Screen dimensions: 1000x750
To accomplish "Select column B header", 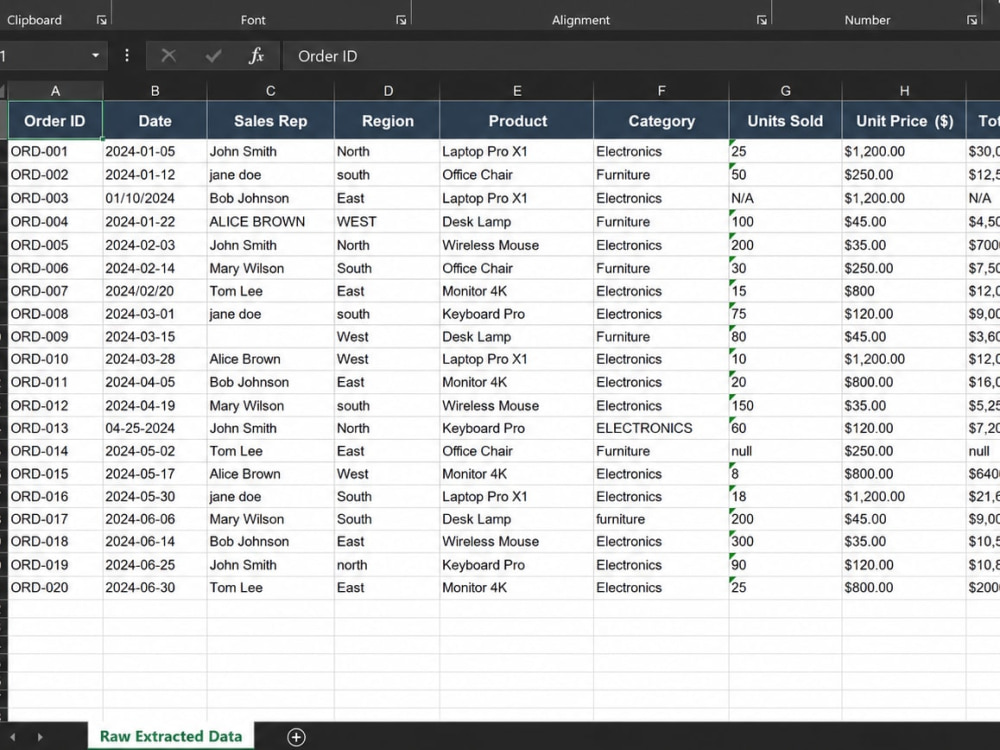I will coord(155,91).
